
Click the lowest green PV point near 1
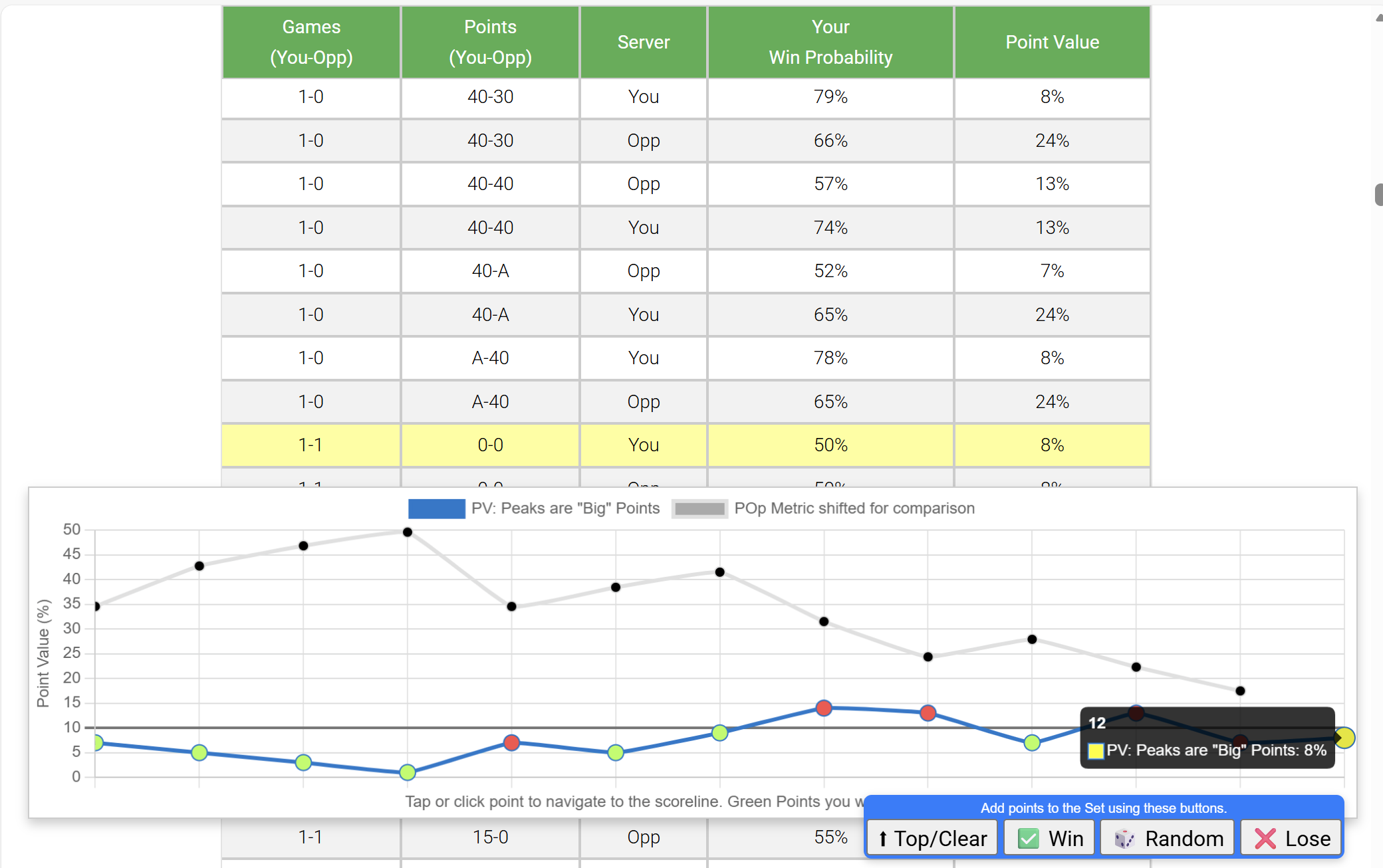coord(408,772)
